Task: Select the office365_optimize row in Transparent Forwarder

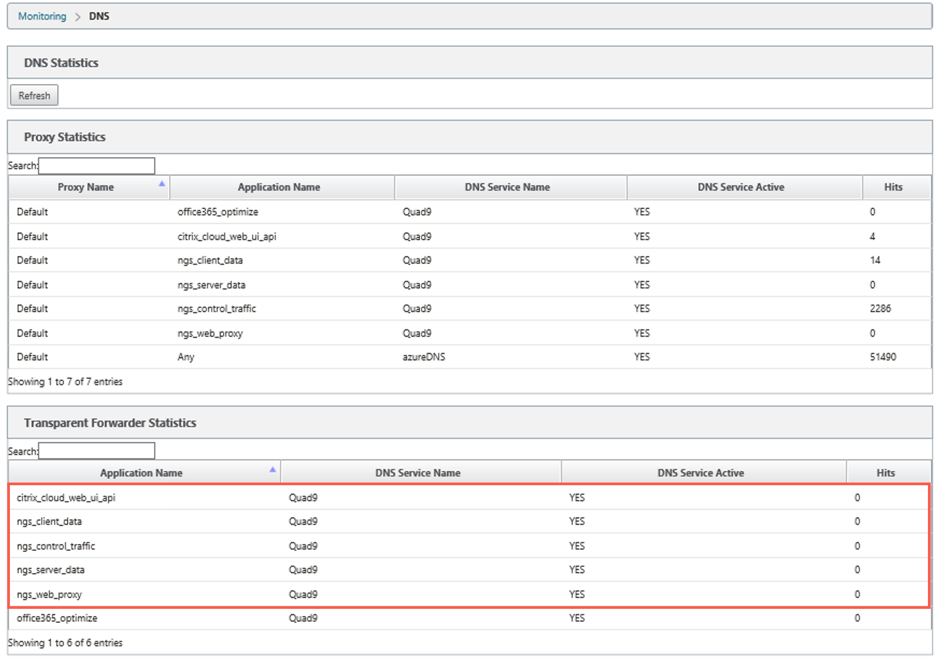Action: [470, 618]
